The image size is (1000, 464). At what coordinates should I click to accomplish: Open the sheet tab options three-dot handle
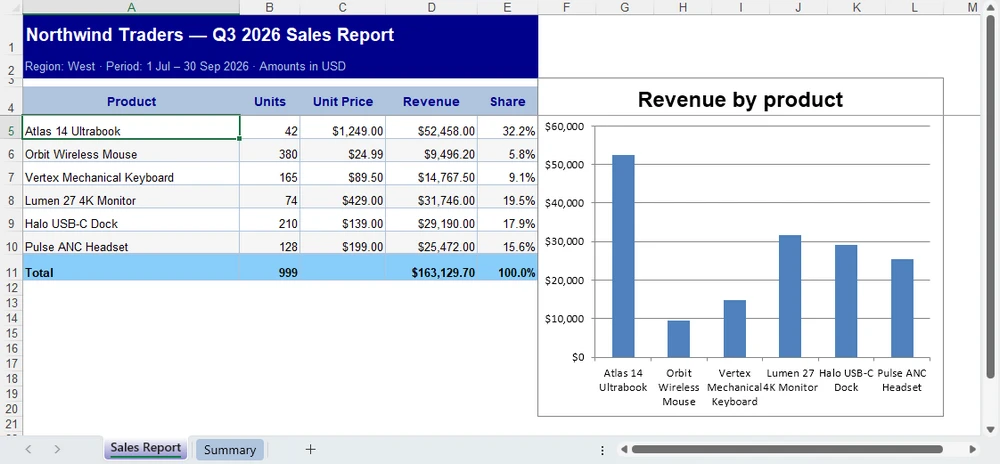click(602, 450)
